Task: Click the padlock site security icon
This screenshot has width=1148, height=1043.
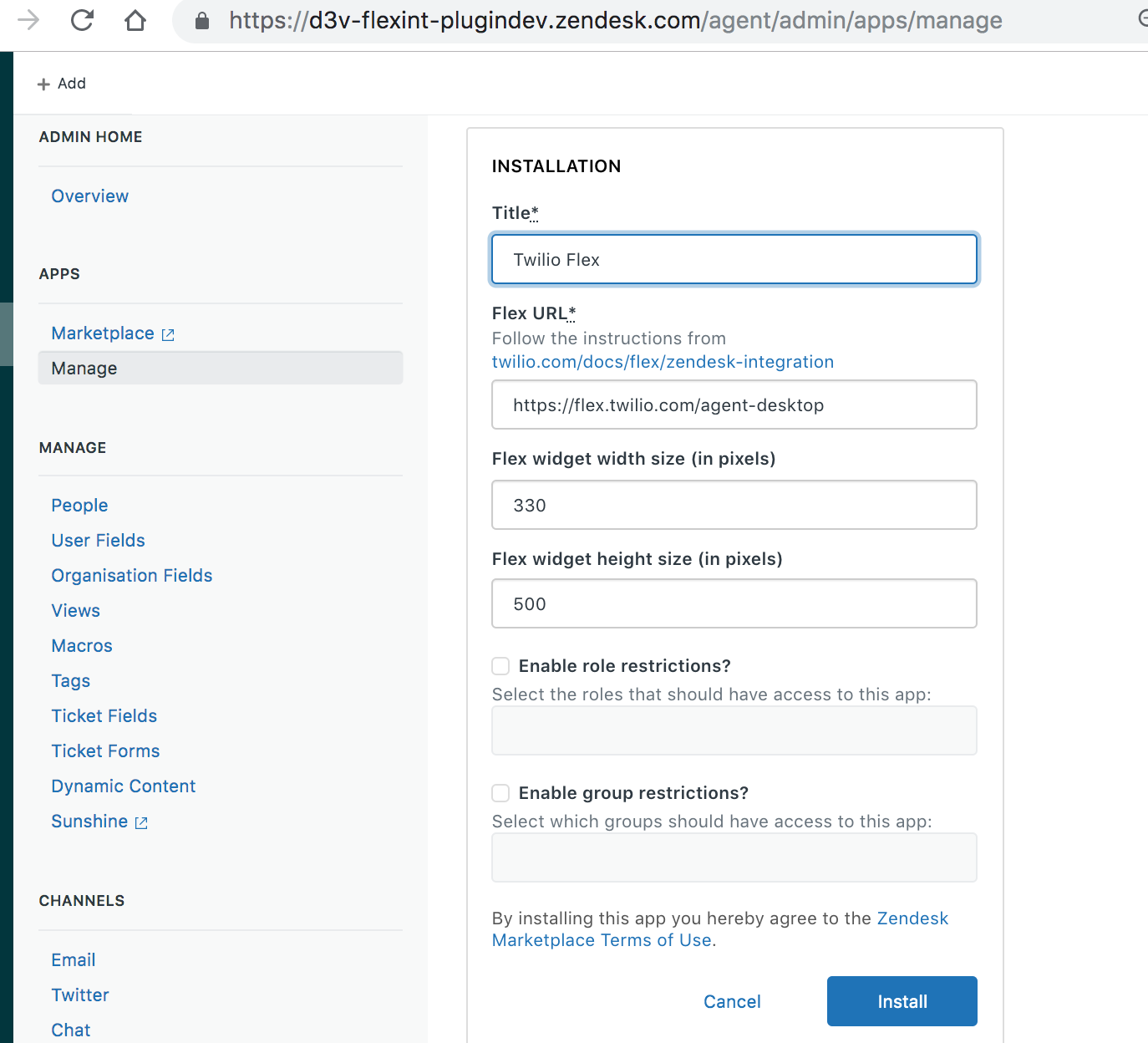Action: click(x=201, y=20)
